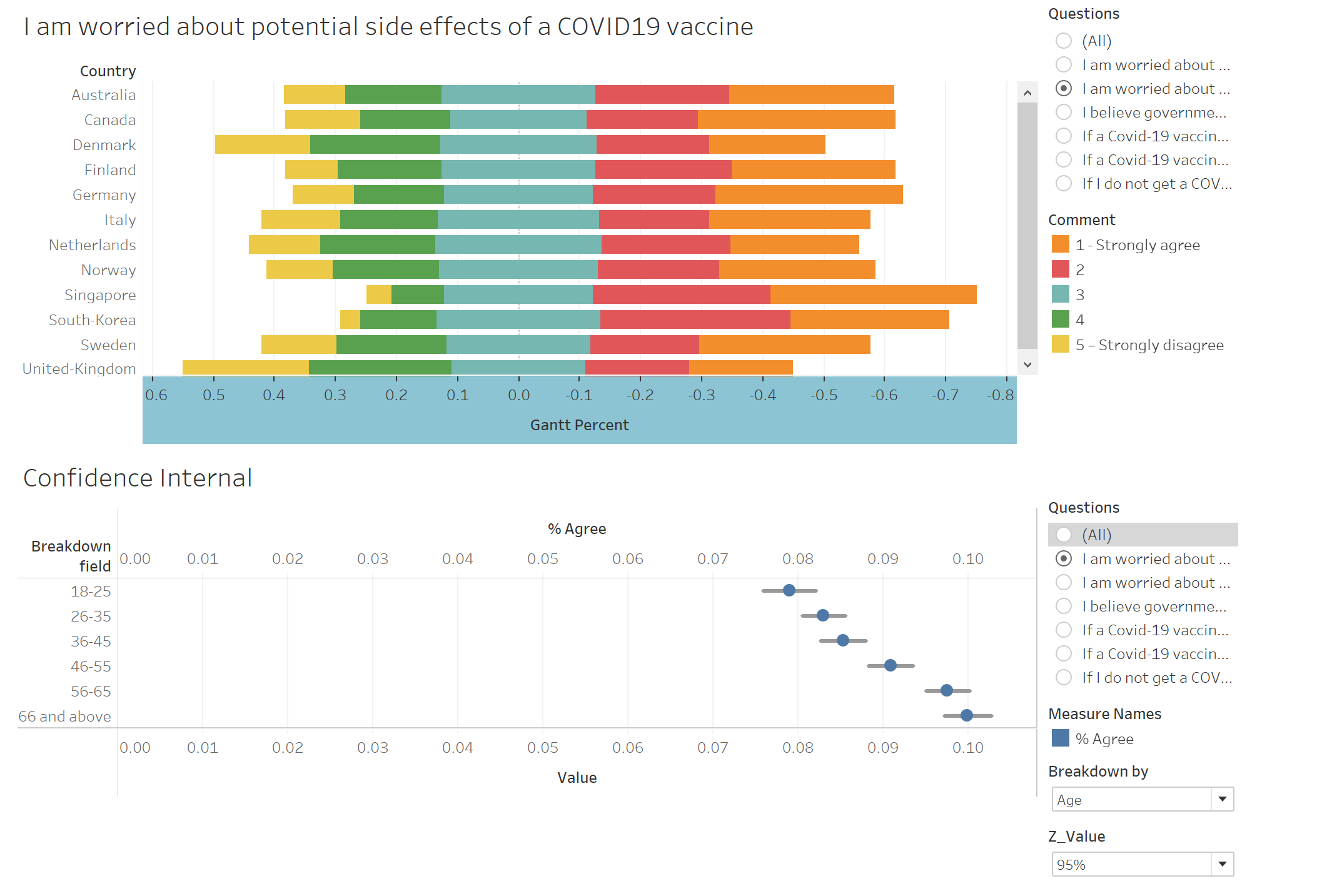Open the Breakdown by Age dropdown

pos(1132,800)
